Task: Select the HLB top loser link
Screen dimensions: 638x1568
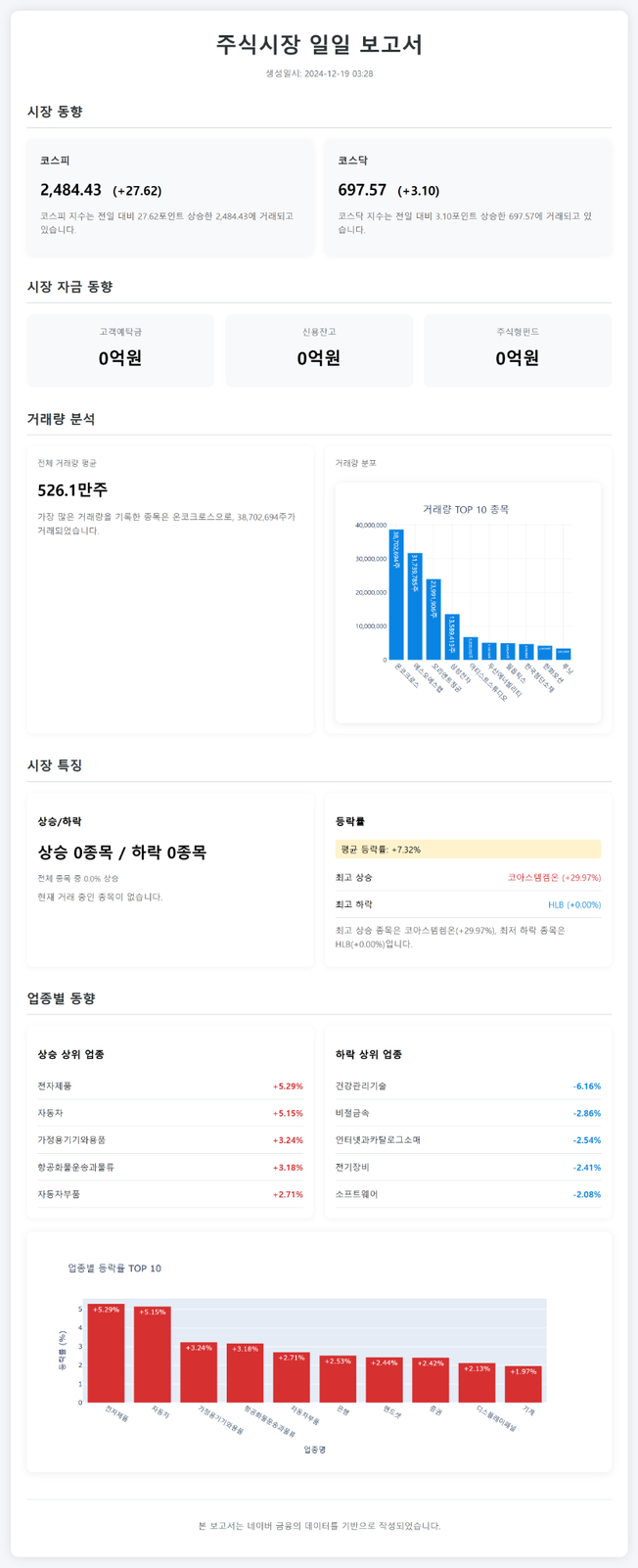Action: [x=574, y=905]
